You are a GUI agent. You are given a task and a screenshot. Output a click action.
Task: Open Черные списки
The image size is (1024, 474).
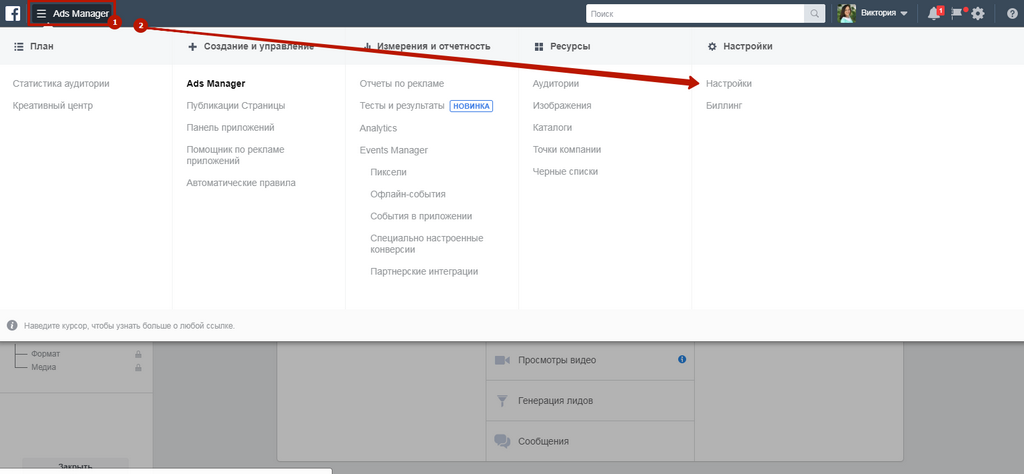click(x=566, y=172)
